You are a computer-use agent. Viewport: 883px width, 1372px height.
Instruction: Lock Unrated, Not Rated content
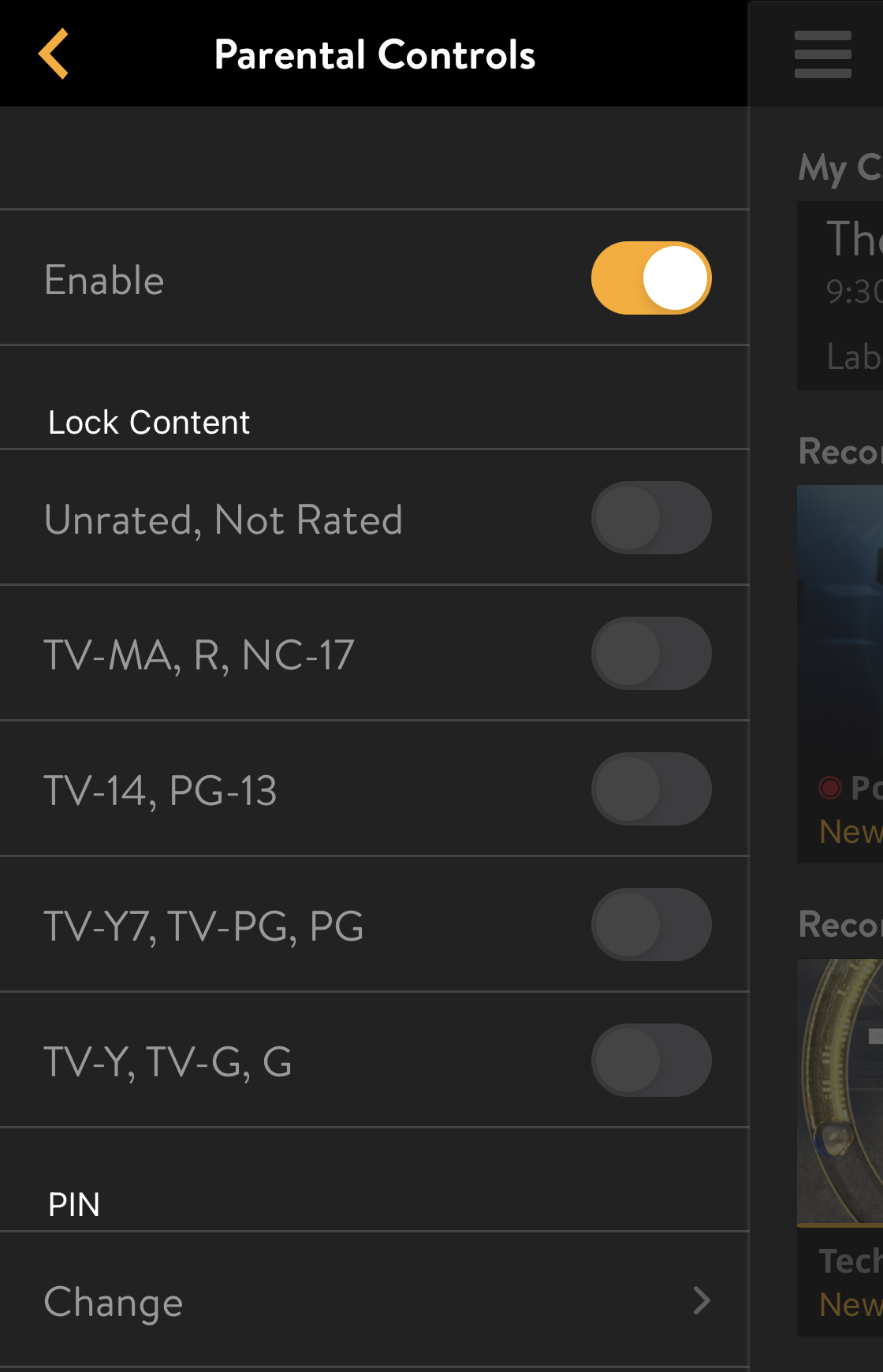point(651,518)
